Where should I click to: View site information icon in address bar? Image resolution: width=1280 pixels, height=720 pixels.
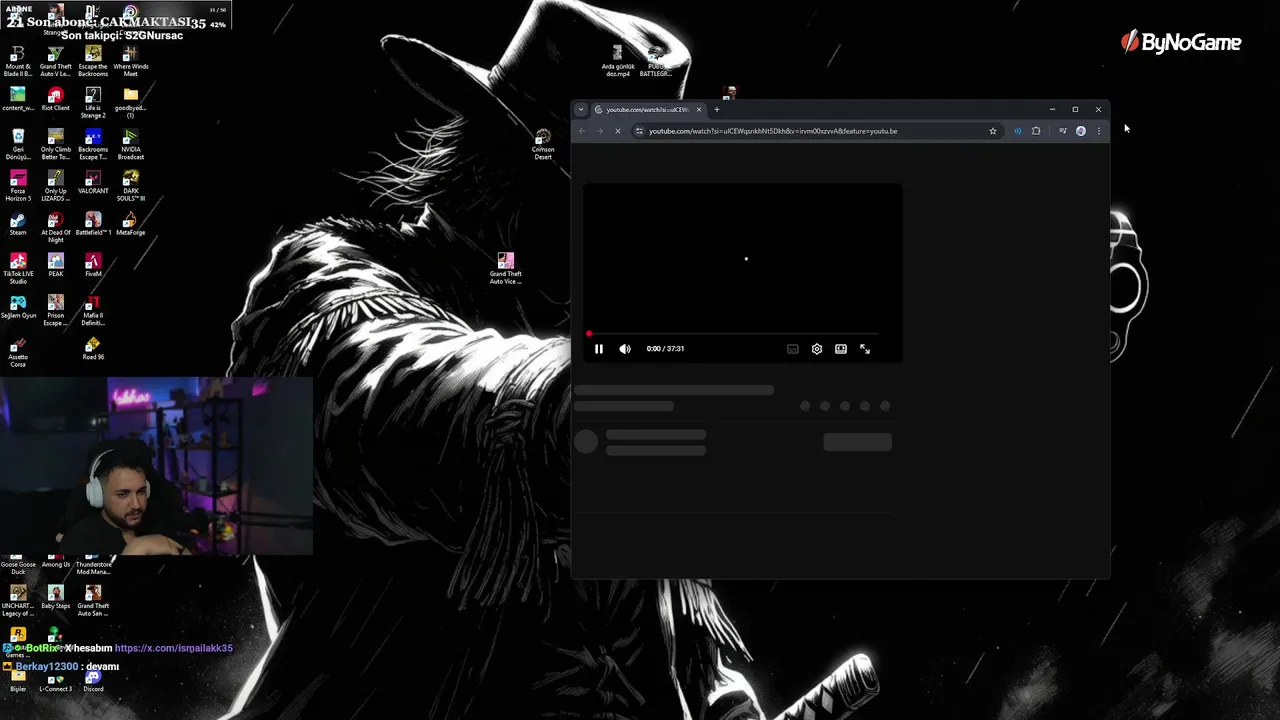640,131
